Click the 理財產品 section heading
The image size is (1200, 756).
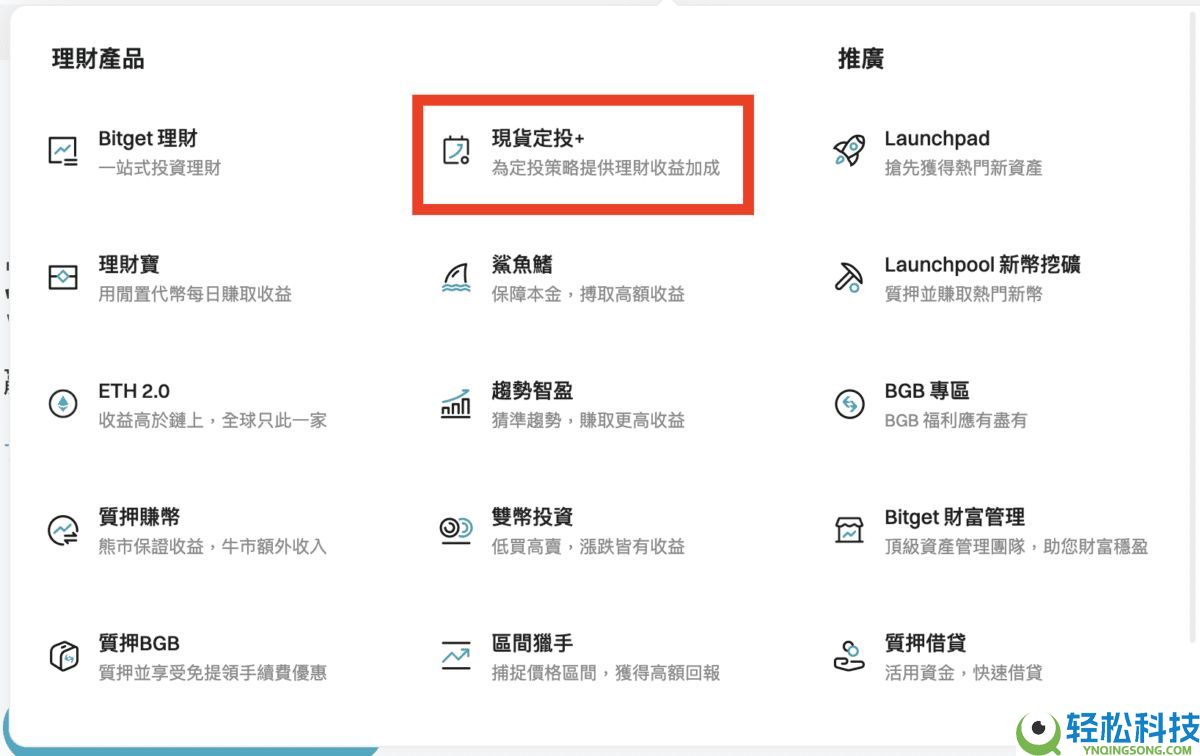[96, 59]
